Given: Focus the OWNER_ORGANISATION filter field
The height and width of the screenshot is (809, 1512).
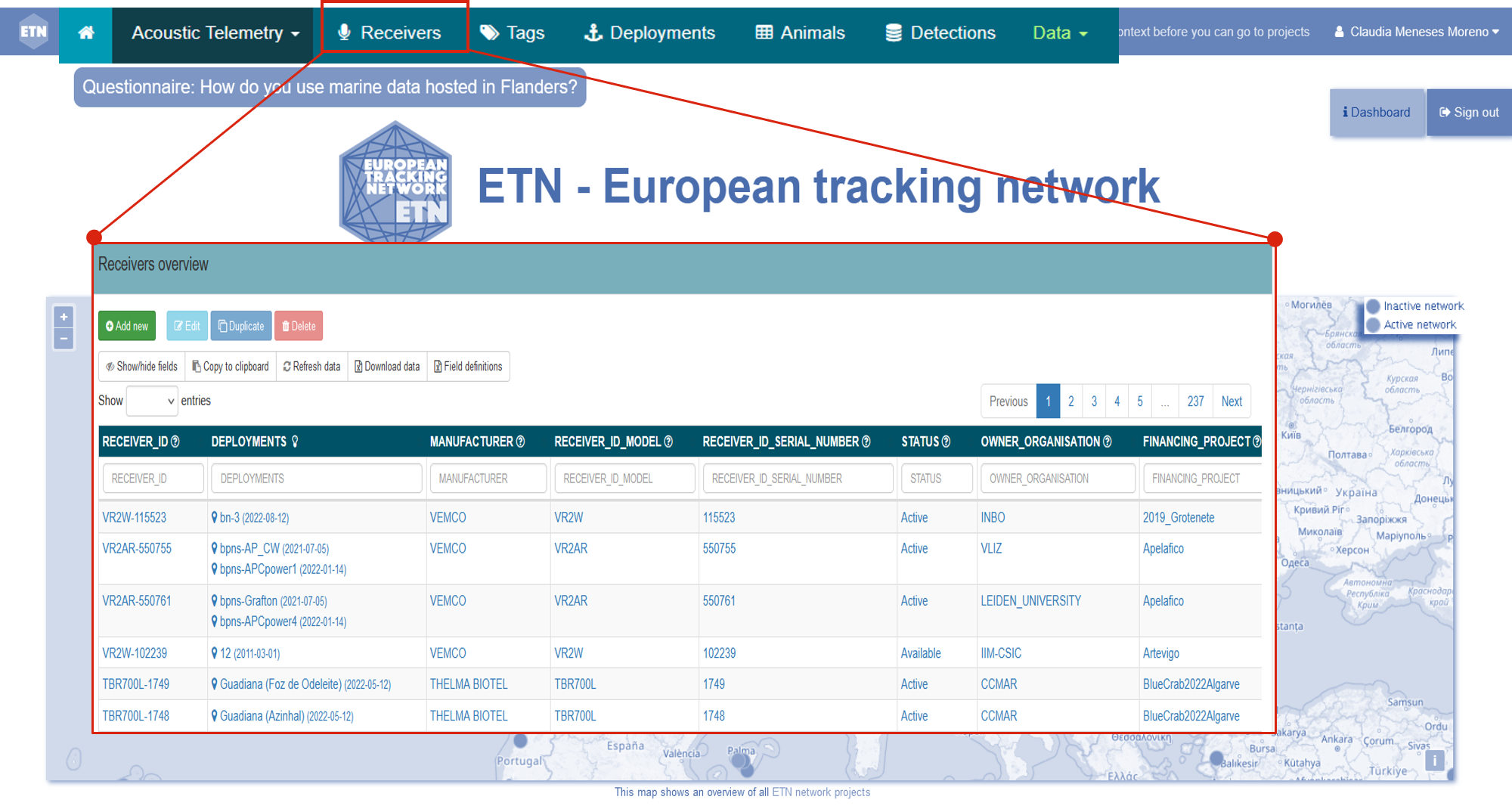Looking at the screenshot, I should 1058,479.
